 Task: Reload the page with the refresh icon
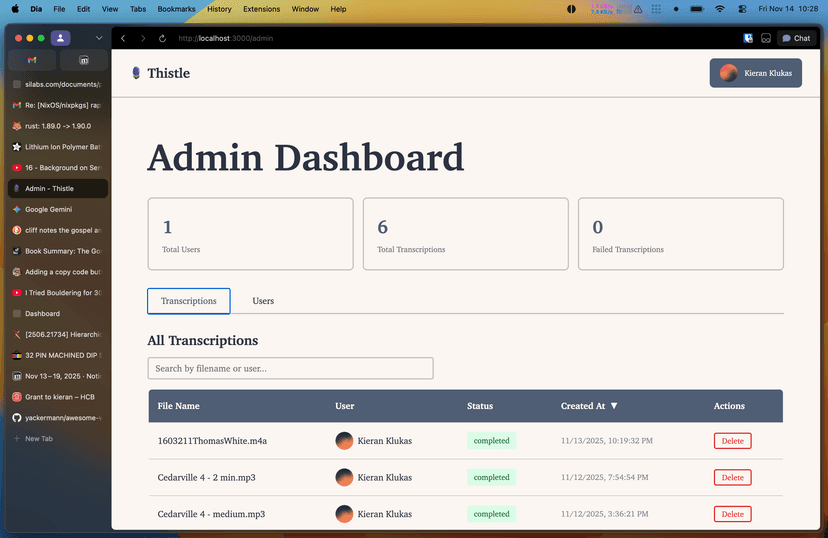tap(162, 38)
